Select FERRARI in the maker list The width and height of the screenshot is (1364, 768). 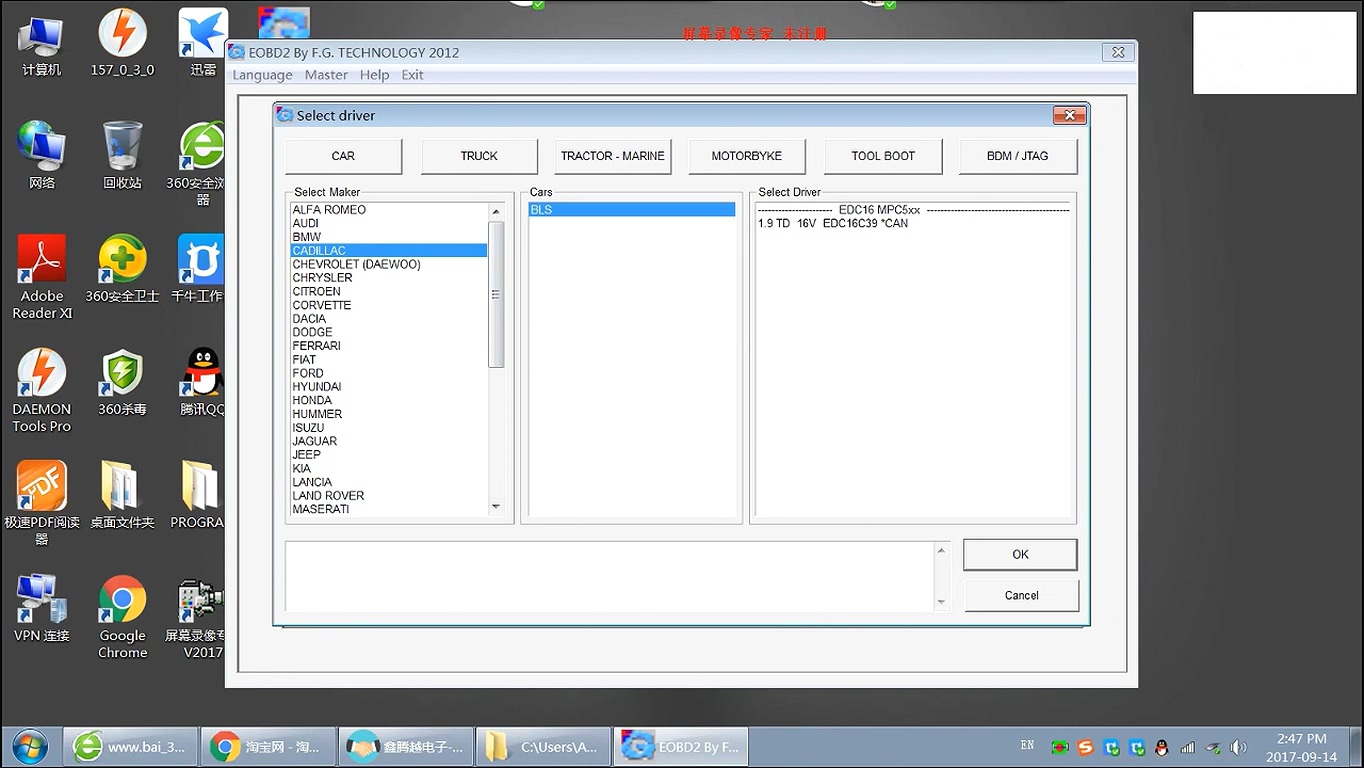click(389, 346)
